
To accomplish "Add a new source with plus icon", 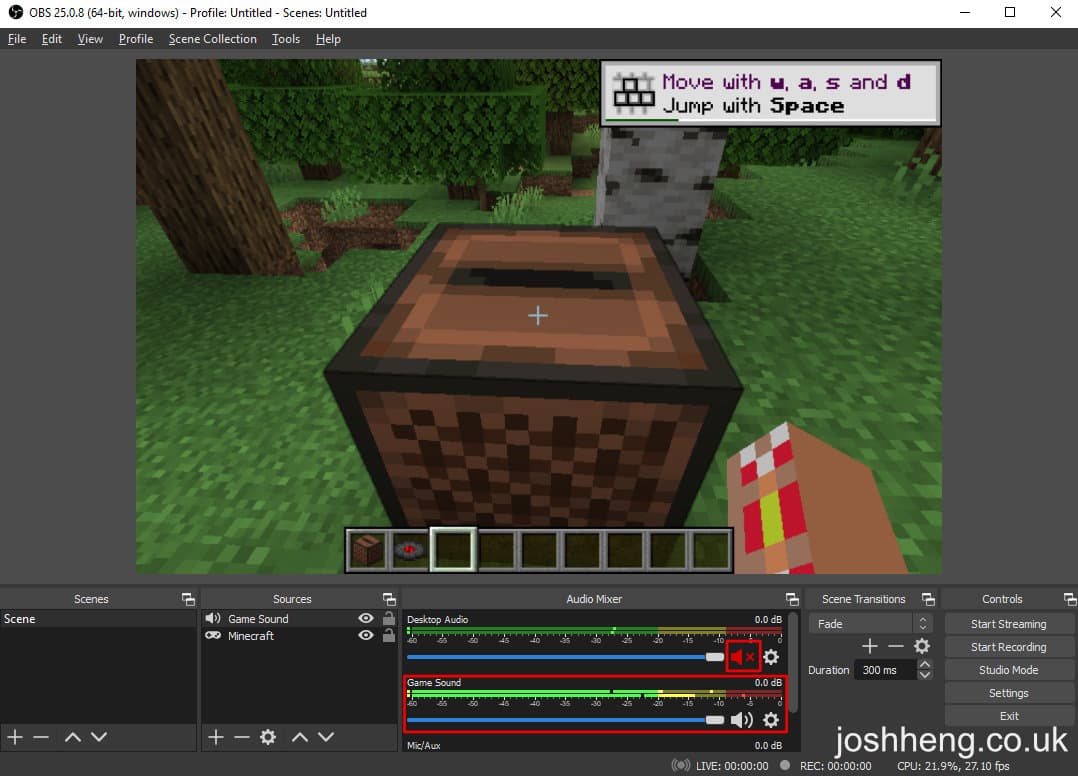I will (216, 737).
